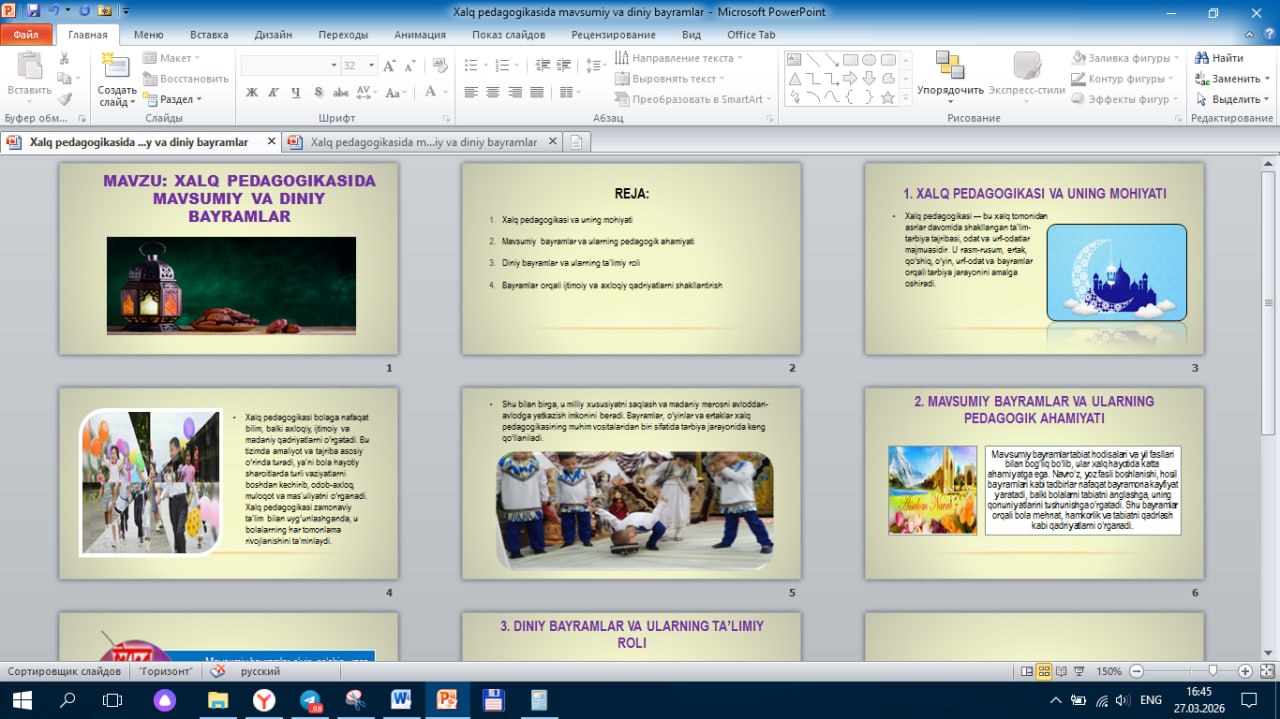The width and height of the screenshot is (1280, 719).
Task: Toggle italic К formatting
Action: (x=274, y=92)
